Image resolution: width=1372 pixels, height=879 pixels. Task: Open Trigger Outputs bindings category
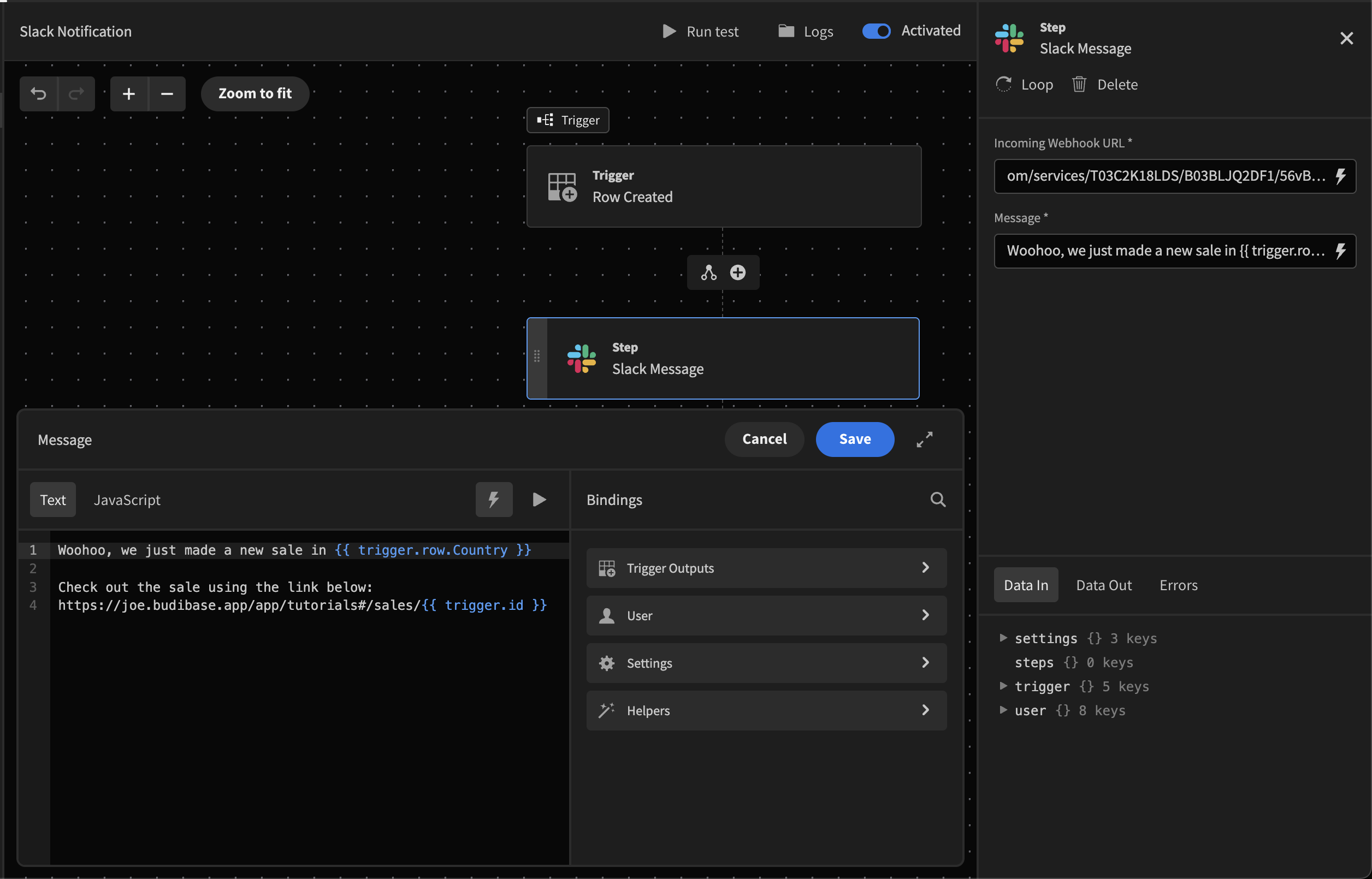click(x=766, y=568)
